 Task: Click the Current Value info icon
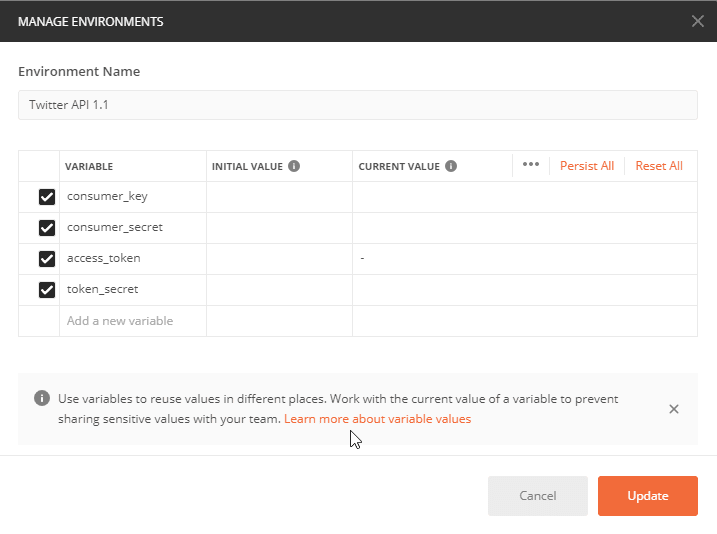tap(451, 166)
